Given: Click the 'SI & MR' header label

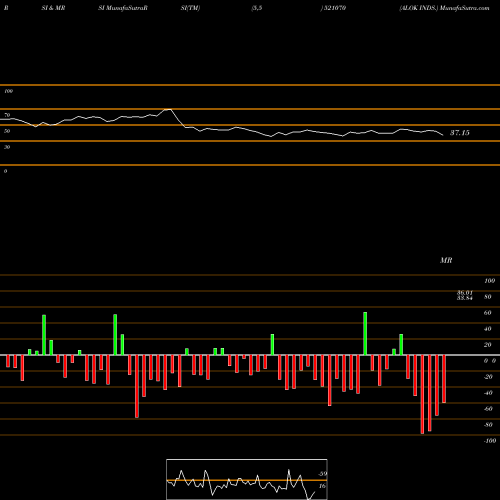Looking at the screenshot, I should [53, 8].
